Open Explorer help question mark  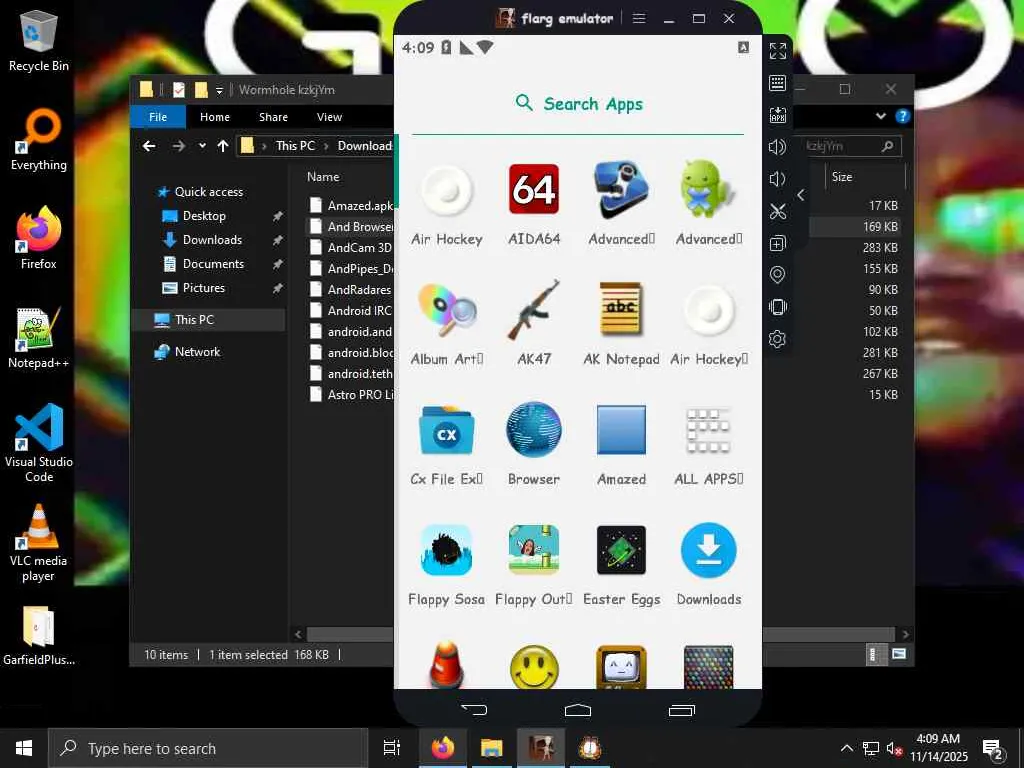pyautogui.click(x=903, y=116)
